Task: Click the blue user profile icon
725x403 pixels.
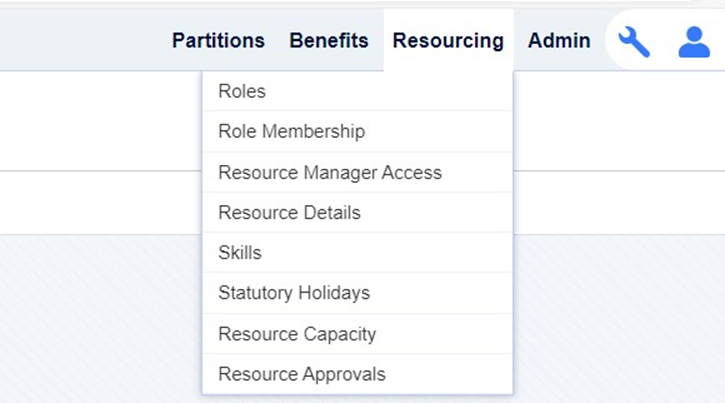Action: 694,42
